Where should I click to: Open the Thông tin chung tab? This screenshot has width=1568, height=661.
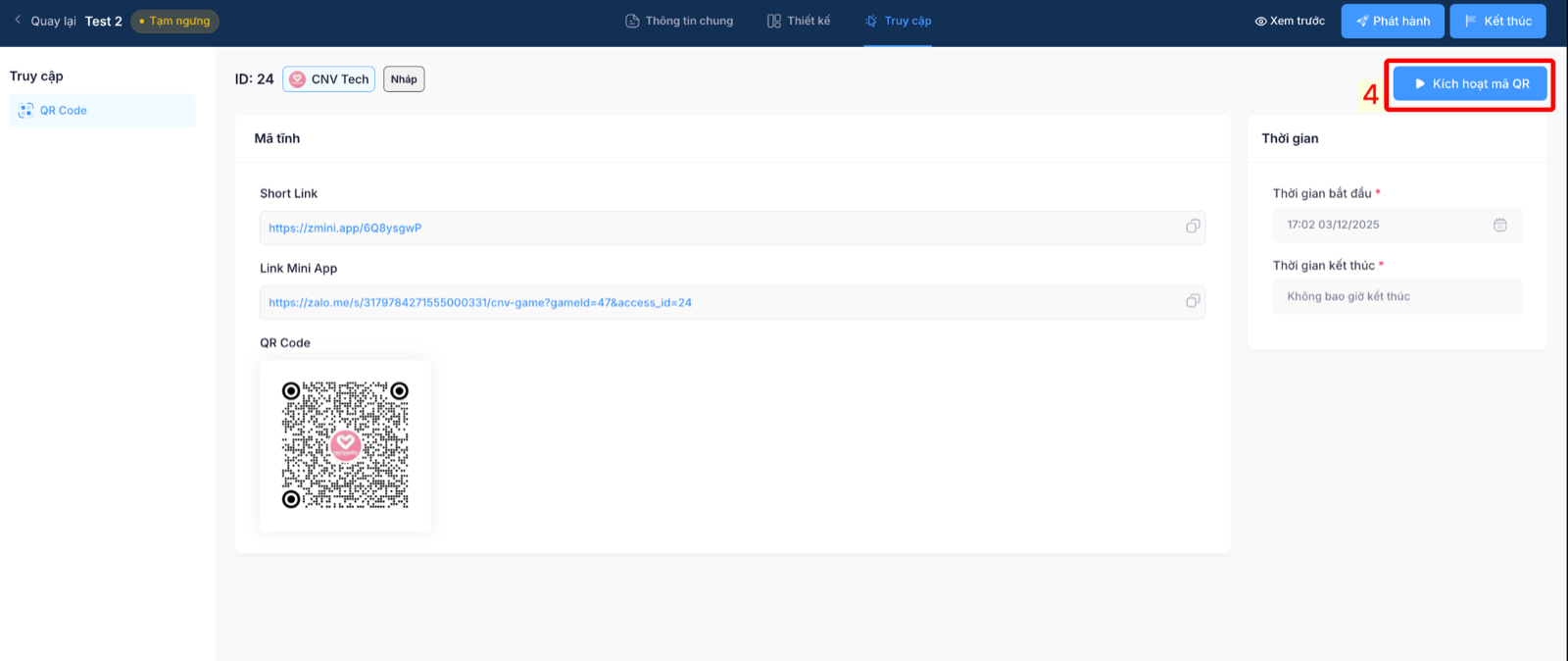pyautogui.click(x=679, y=21)
